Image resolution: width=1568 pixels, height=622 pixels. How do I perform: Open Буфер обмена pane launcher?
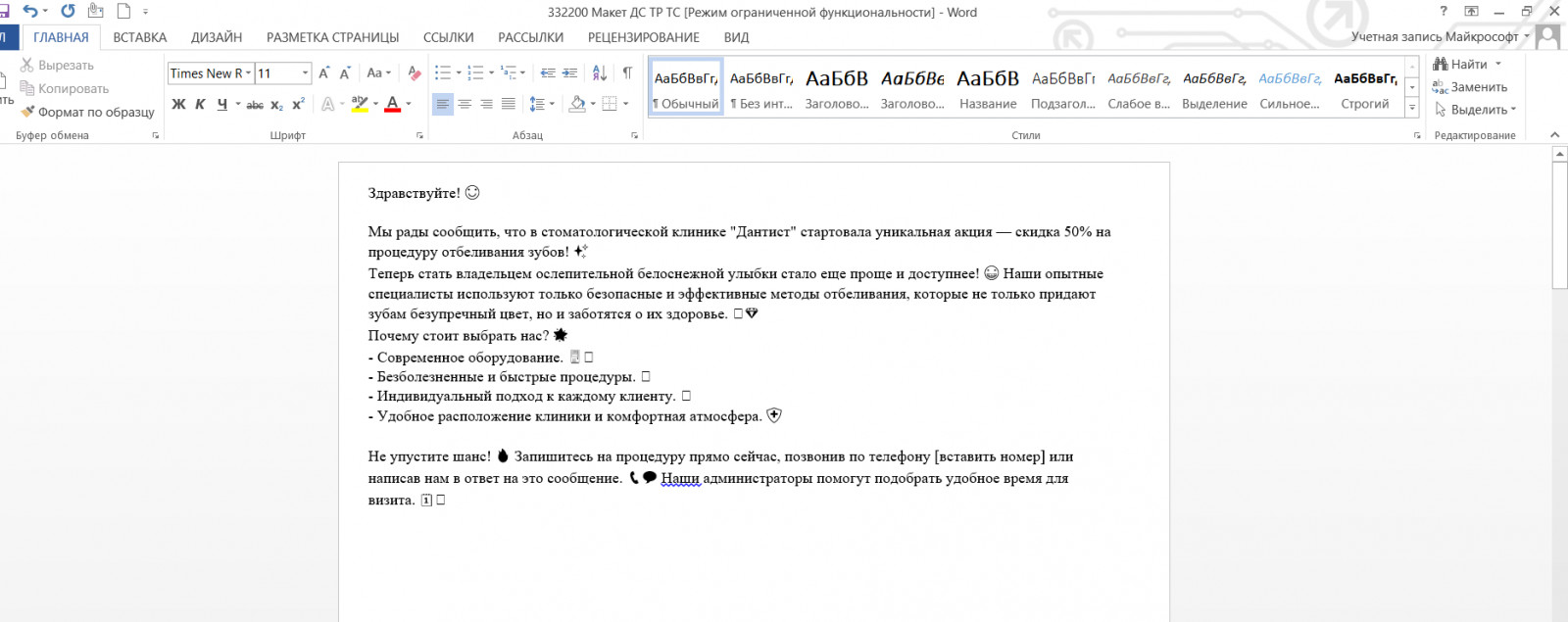tap(156, 135)
